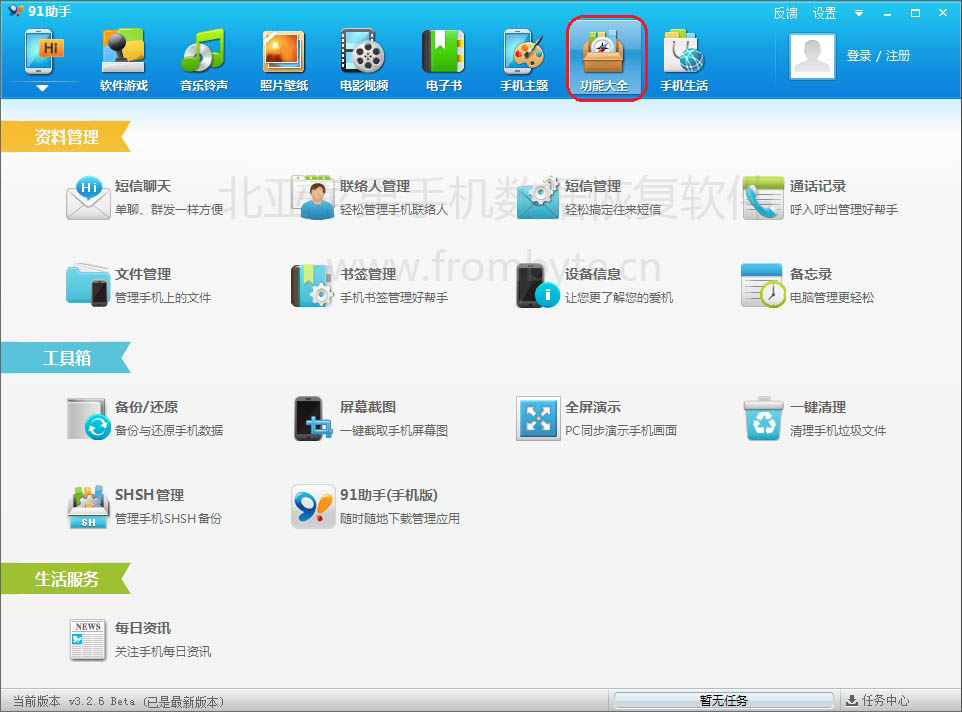This screenshot has width=962, height=712.
Task: Open the 音乐铃声 music section
Action: 204,60
